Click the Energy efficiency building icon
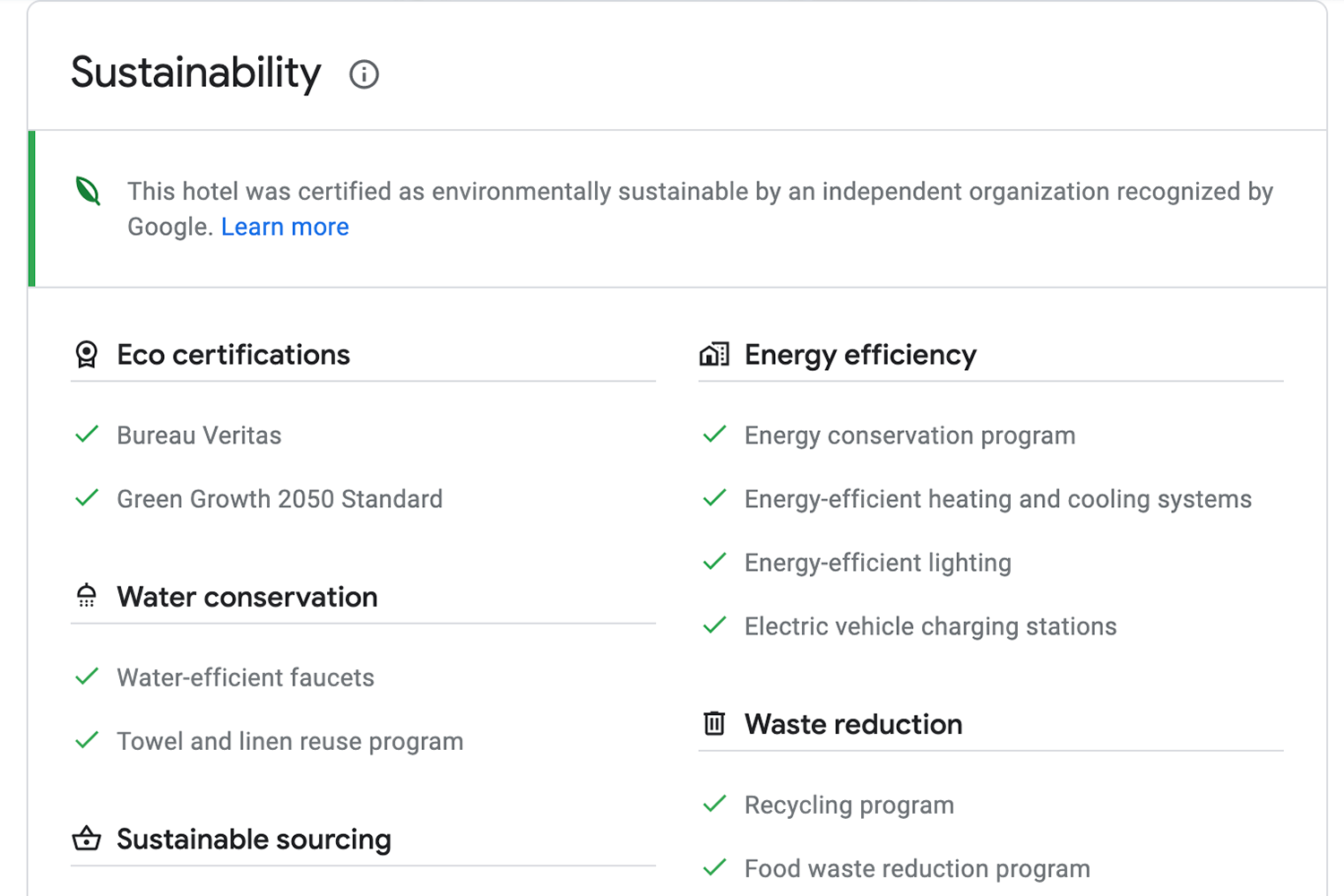This screenshot has height=896, width=1344. coord(714,355)
